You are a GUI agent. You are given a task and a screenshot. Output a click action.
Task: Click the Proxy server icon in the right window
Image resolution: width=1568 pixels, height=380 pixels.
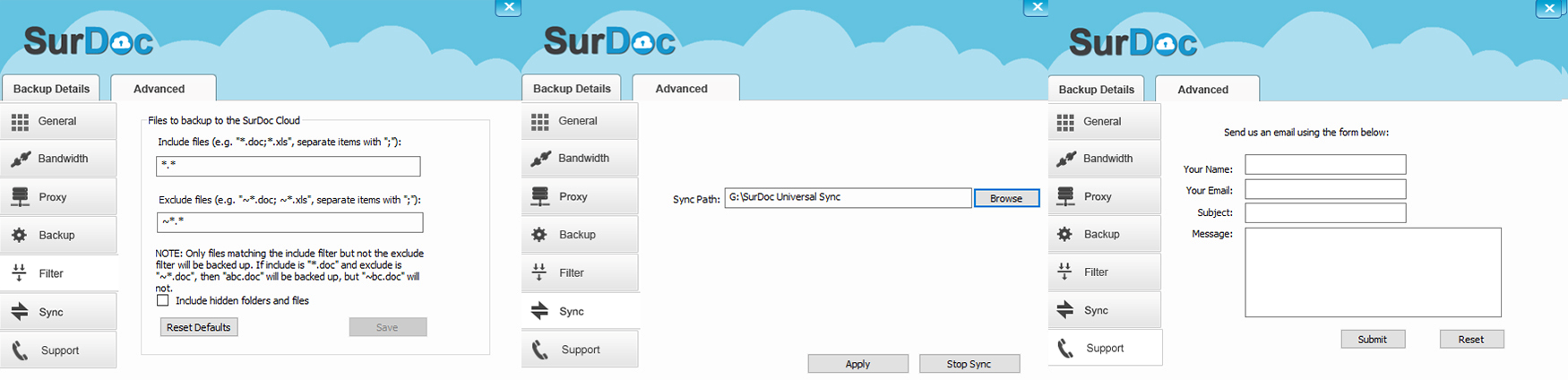point(1065,196)
